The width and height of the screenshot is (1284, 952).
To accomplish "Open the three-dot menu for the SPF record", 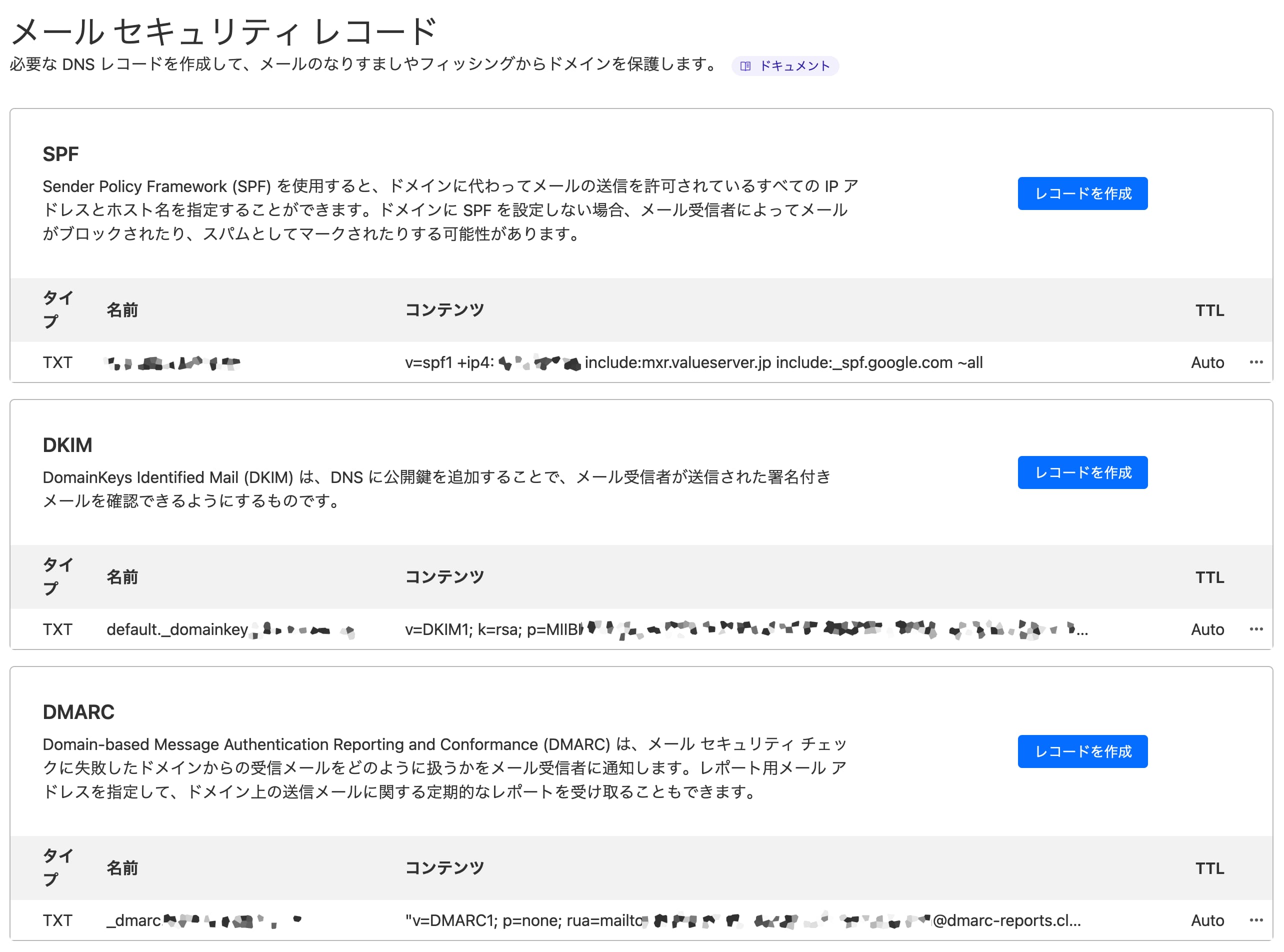I will (1256, 362).
